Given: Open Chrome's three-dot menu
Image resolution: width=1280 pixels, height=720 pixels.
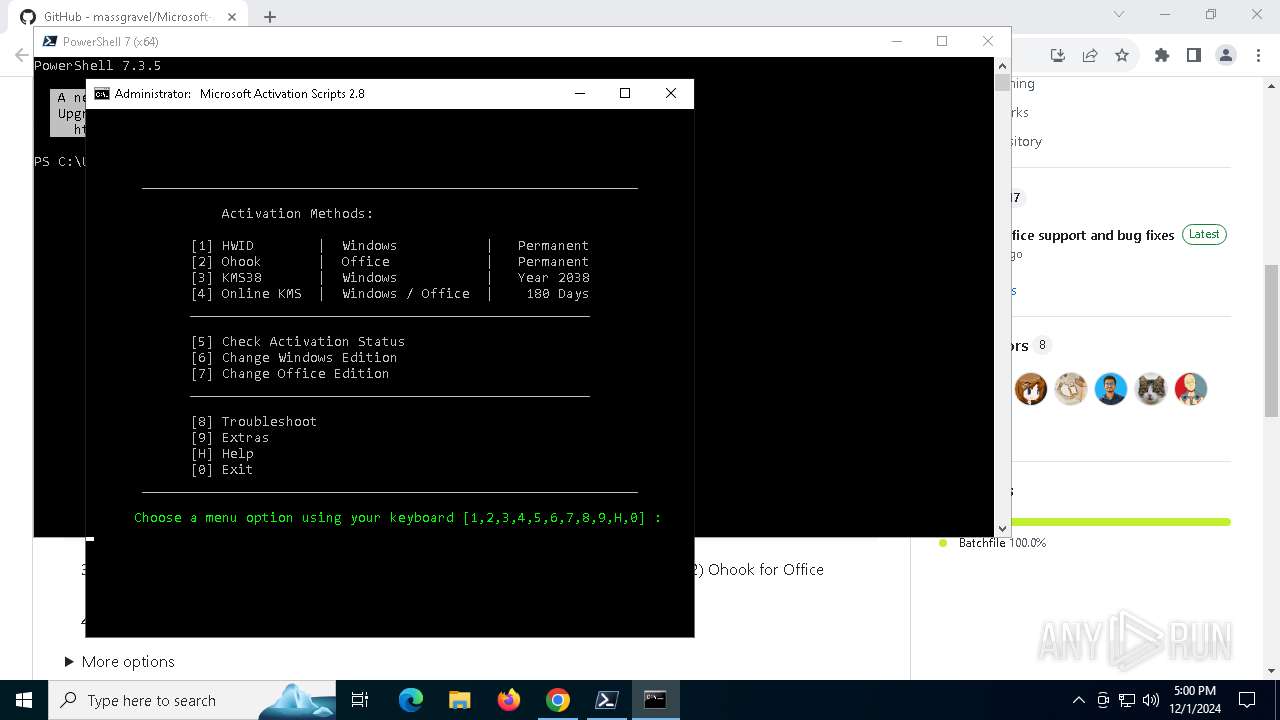Looking at the screenshot, I should coord(1258,55).
